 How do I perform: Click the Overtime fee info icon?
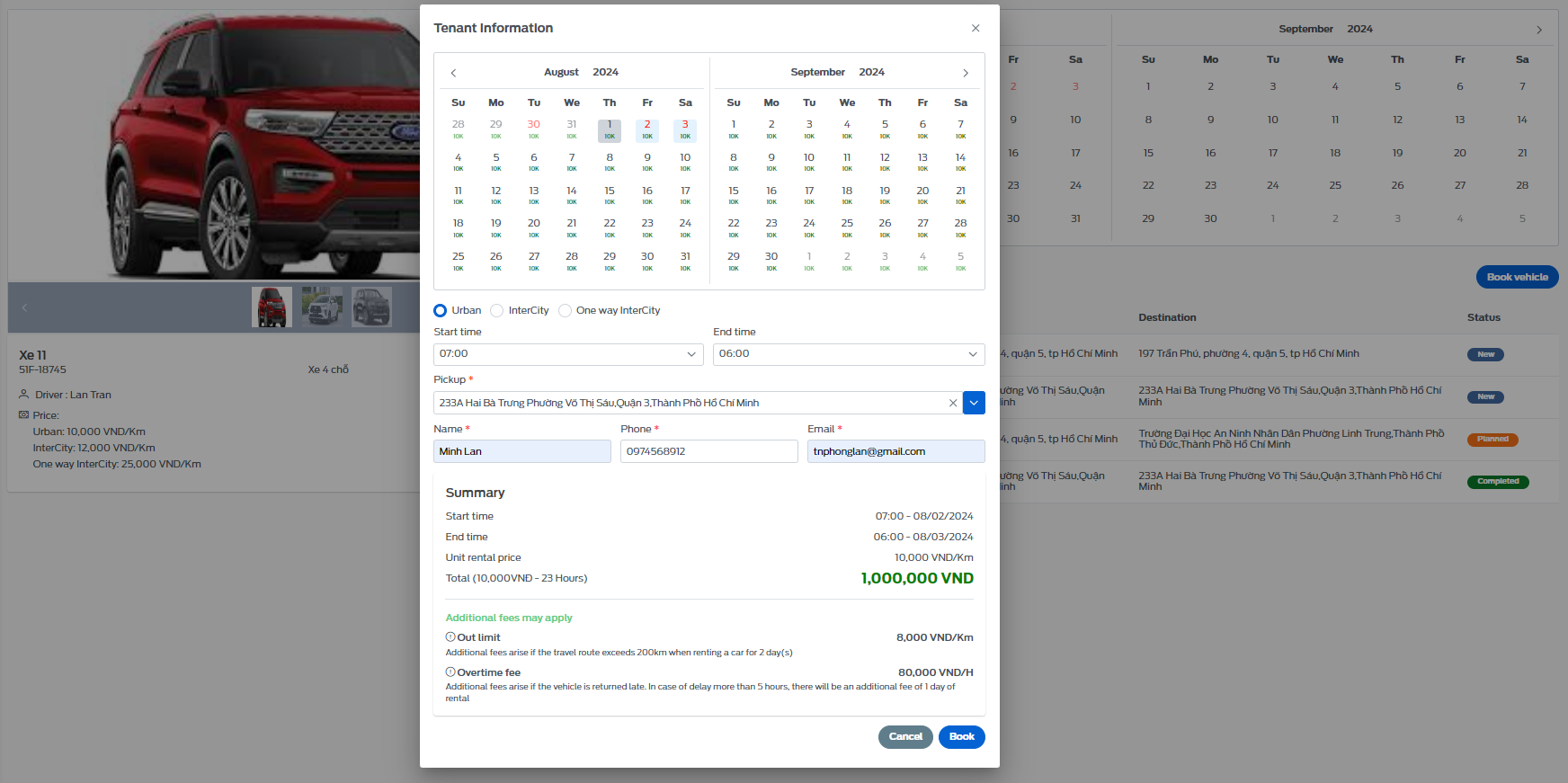coord(450,672)
